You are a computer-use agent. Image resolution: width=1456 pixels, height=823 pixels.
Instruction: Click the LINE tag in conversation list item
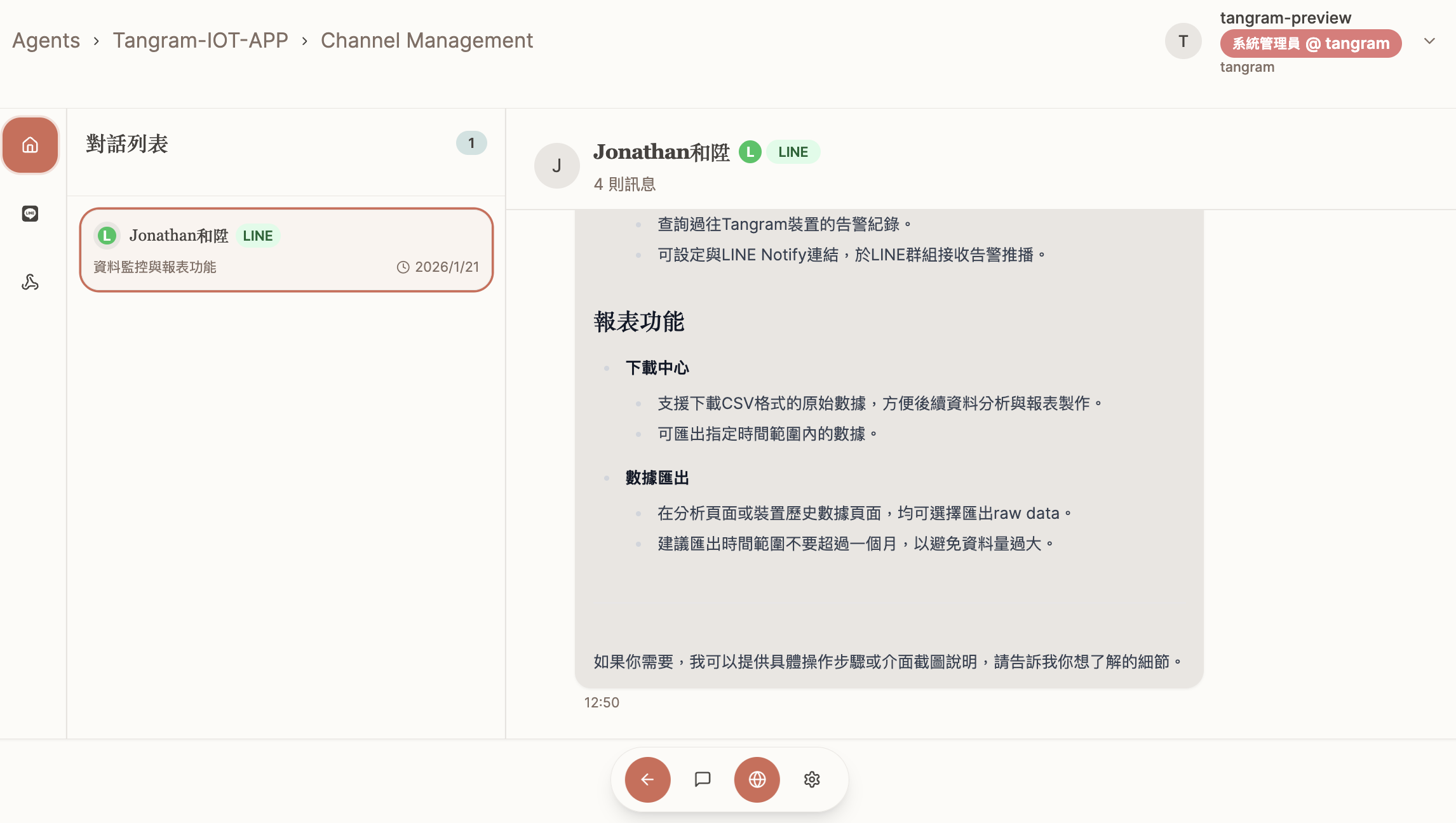coord(257,236)
